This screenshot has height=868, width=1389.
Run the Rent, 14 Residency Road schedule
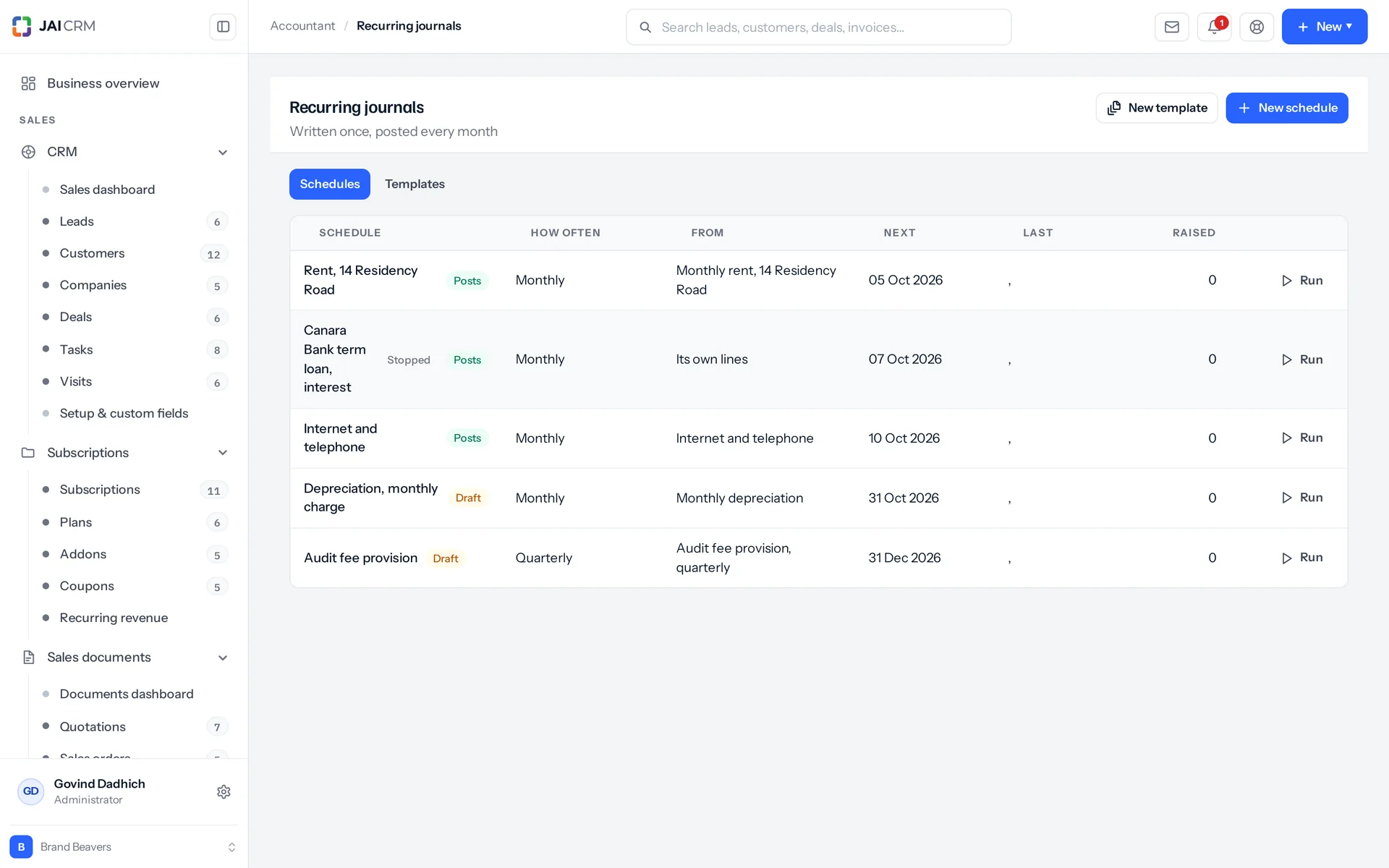pos(1302,281)
